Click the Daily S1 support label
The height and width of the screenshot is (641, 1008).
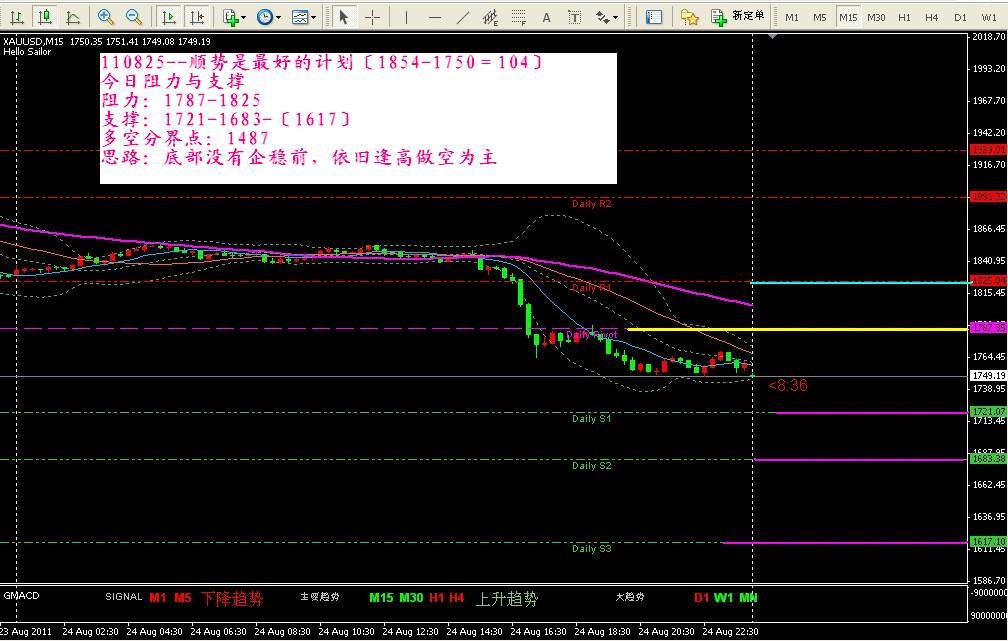tap(591, 419)
